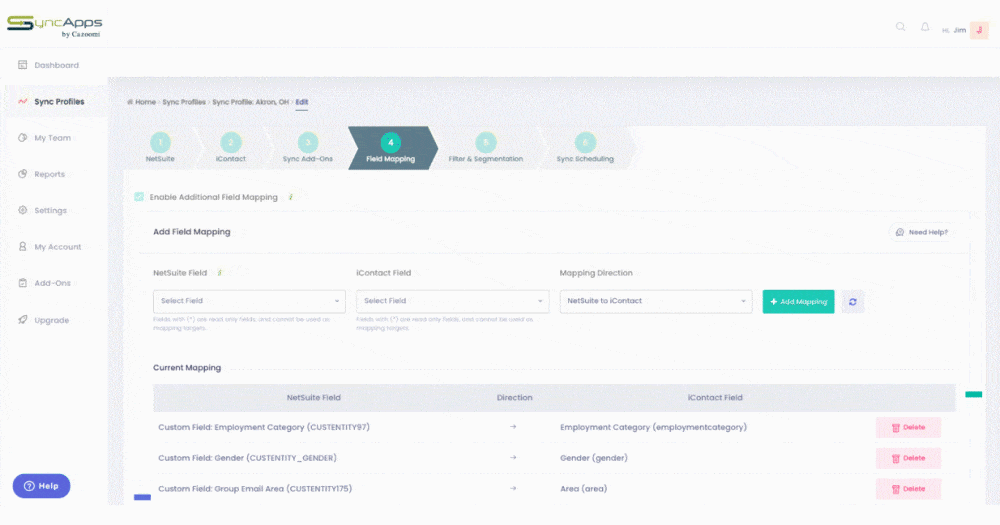Image resolution: width=1000 pixels, height=525 pixels.
Task: Open My Account in the sidebar
Action: [x=58, y=247]
